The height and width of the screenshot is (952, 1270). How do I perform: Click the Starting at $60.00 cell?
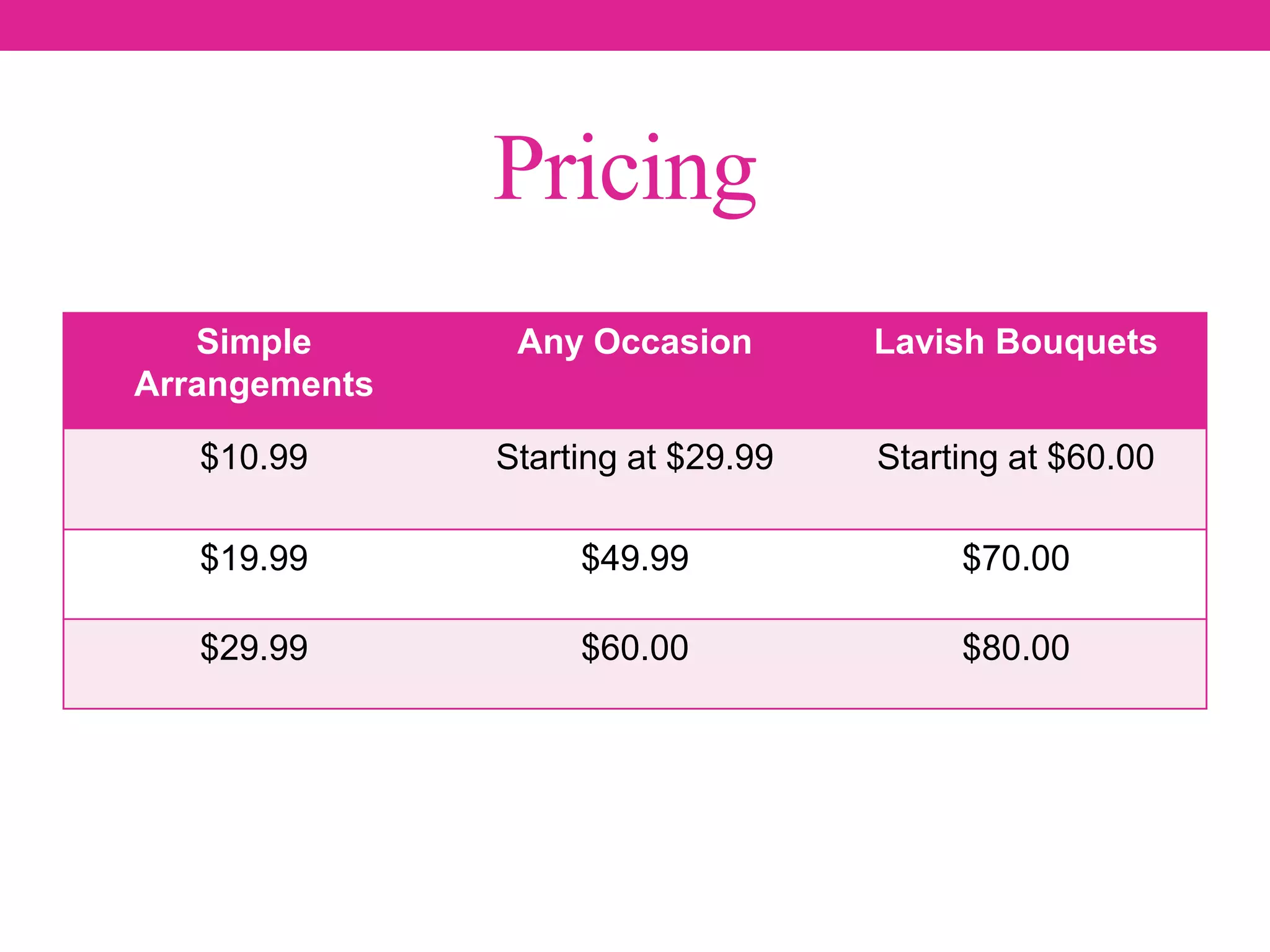click(x=1015, y=457)
